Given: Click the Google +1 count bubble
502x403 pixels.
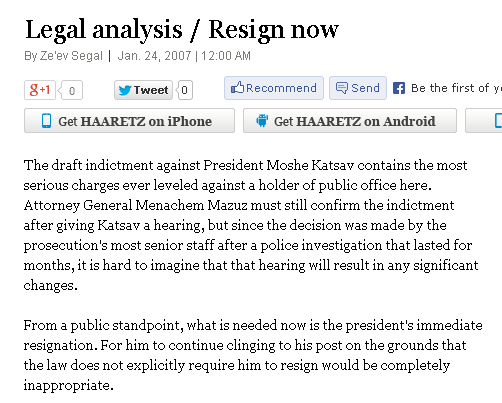Looking at the screenshot, I should coord(71,90).
